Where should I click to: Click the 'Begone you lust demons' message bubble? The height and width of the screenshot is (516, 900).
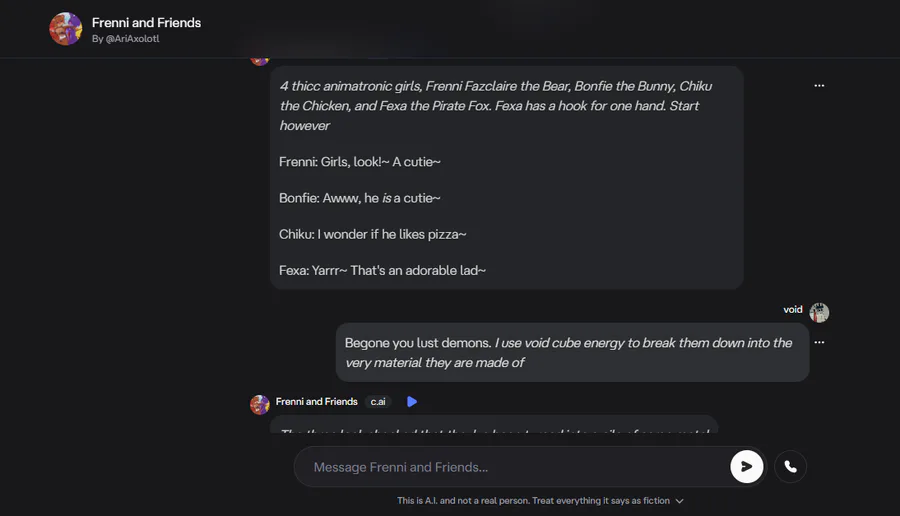[x=571, y=352]
